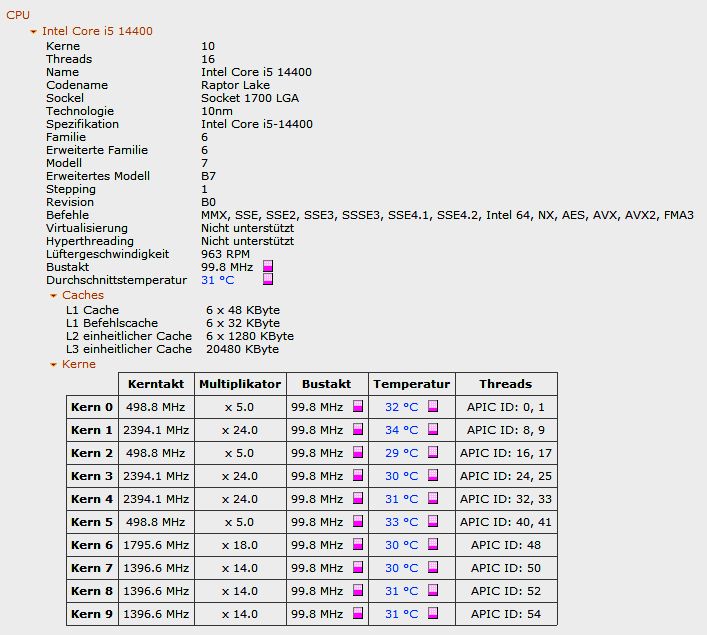Viewport: 707px width, 635px height.
Task: Click the L1 Cache value 6 x 48 KByte
Action: tap(243, 310)
